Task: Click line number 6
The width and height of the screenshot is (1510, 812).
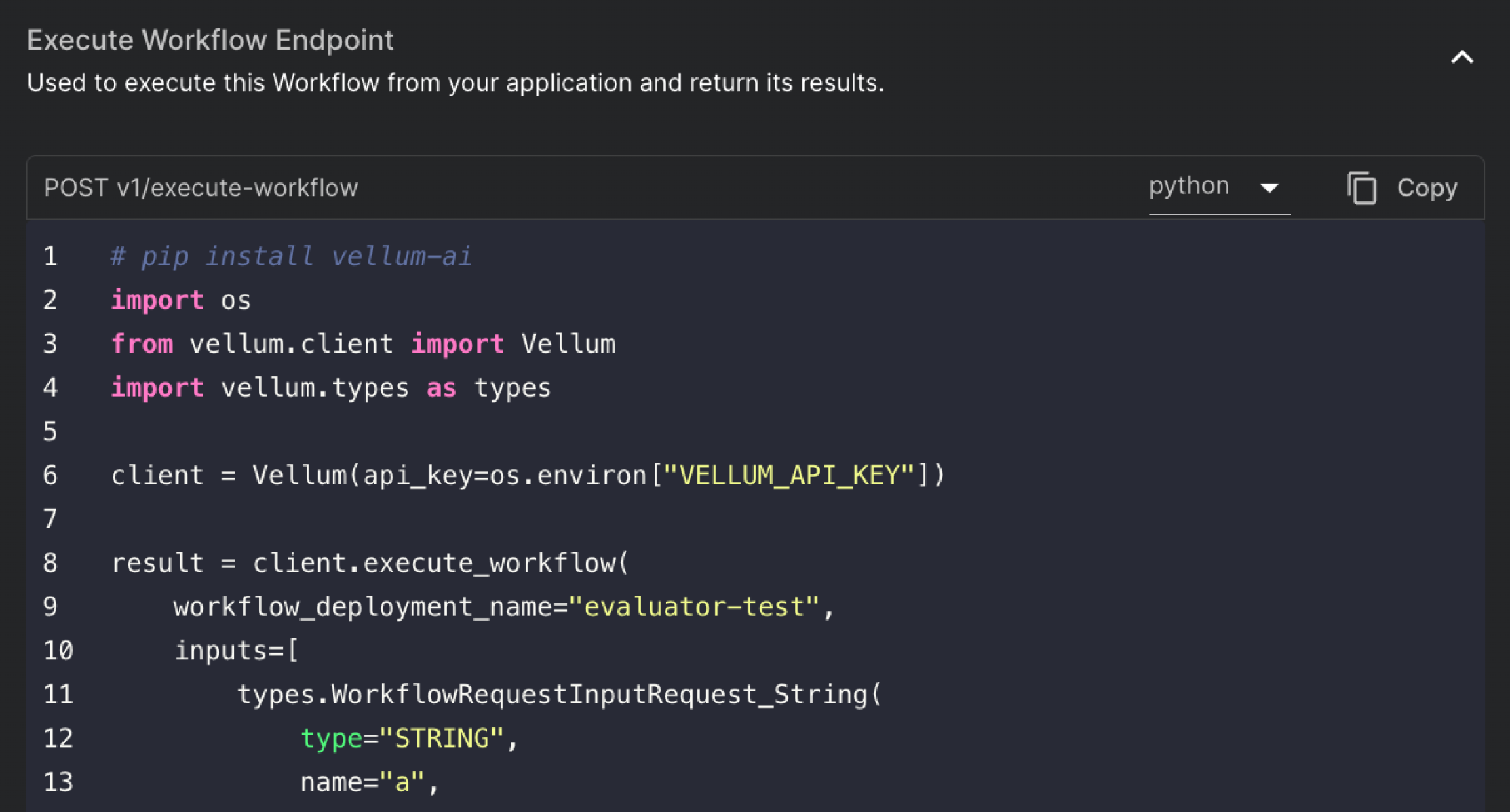Action: (x=50, y=475)
